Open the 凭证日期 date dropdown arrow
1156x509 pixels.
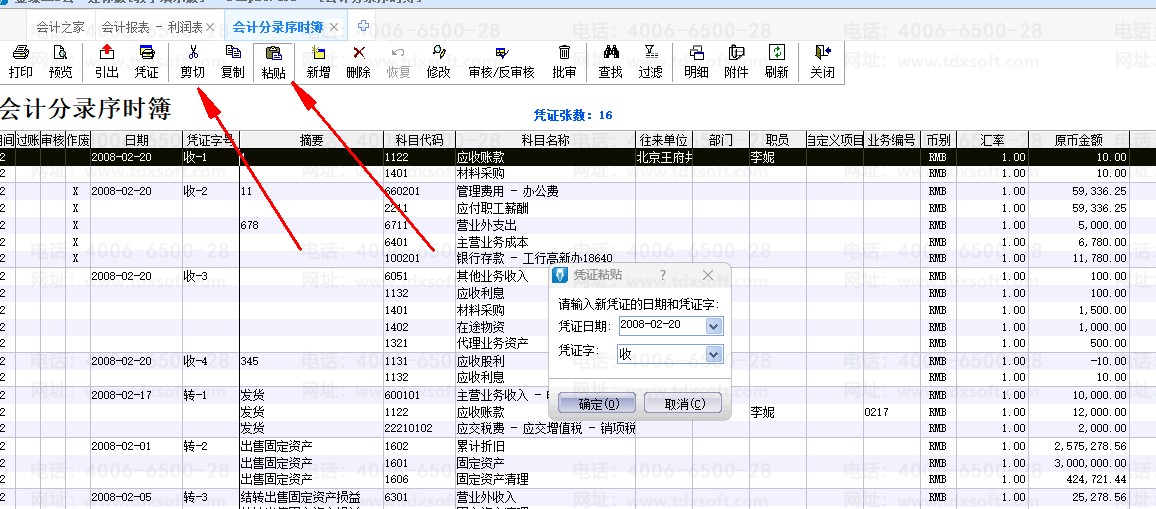[713, 326]
